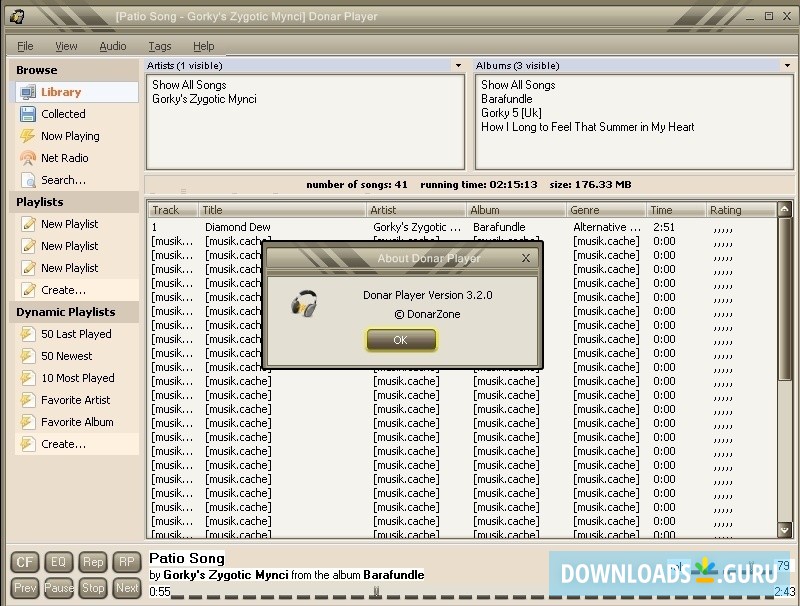Open the Audio menu

point(113,46)
